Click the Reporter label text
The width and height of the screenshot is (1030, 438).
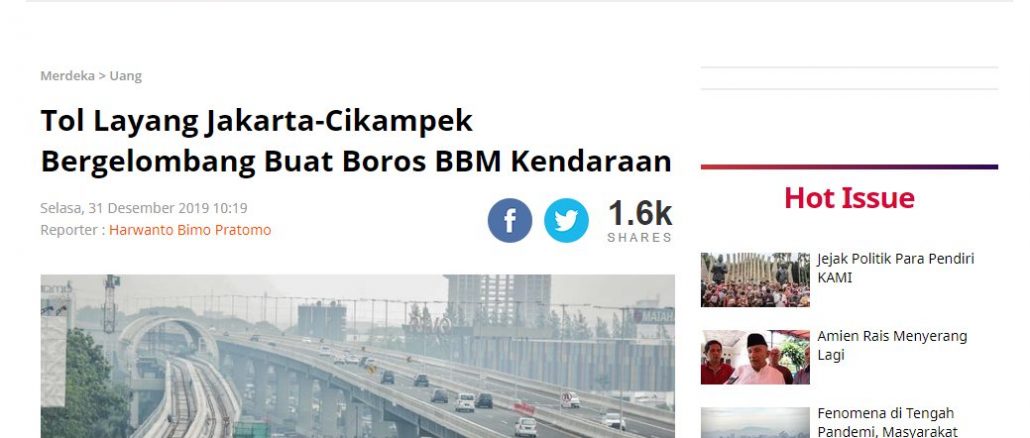pyautogui.click(x=72, y=230)
